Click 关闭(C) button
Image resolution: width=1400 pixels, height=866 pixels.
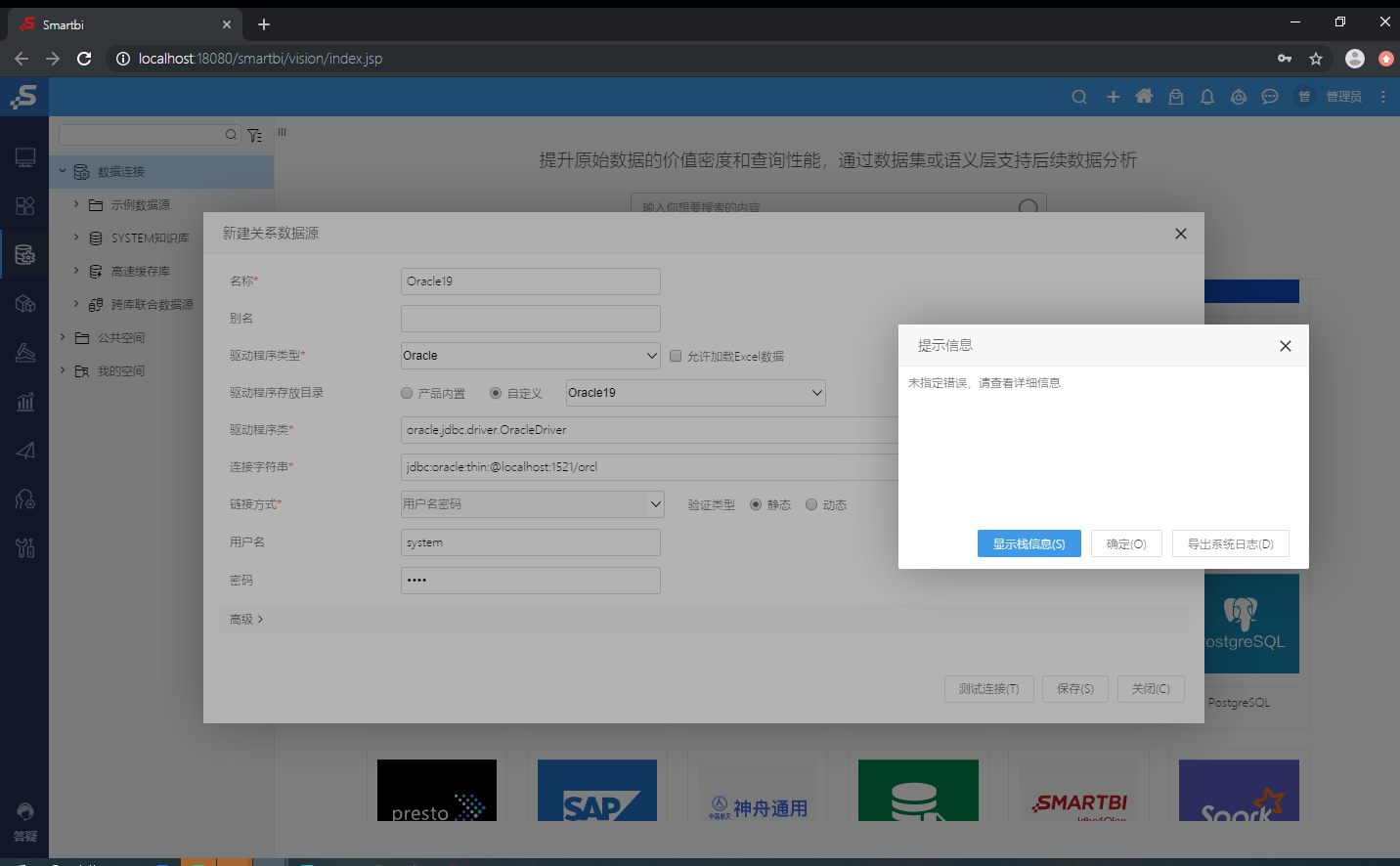1151,689
